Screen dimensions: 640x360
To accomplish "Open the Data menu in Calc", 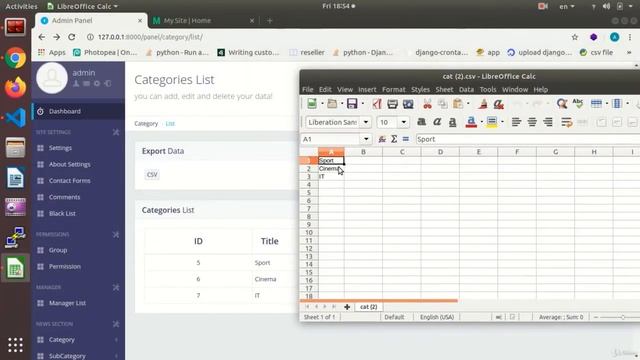I will (466, 89).
